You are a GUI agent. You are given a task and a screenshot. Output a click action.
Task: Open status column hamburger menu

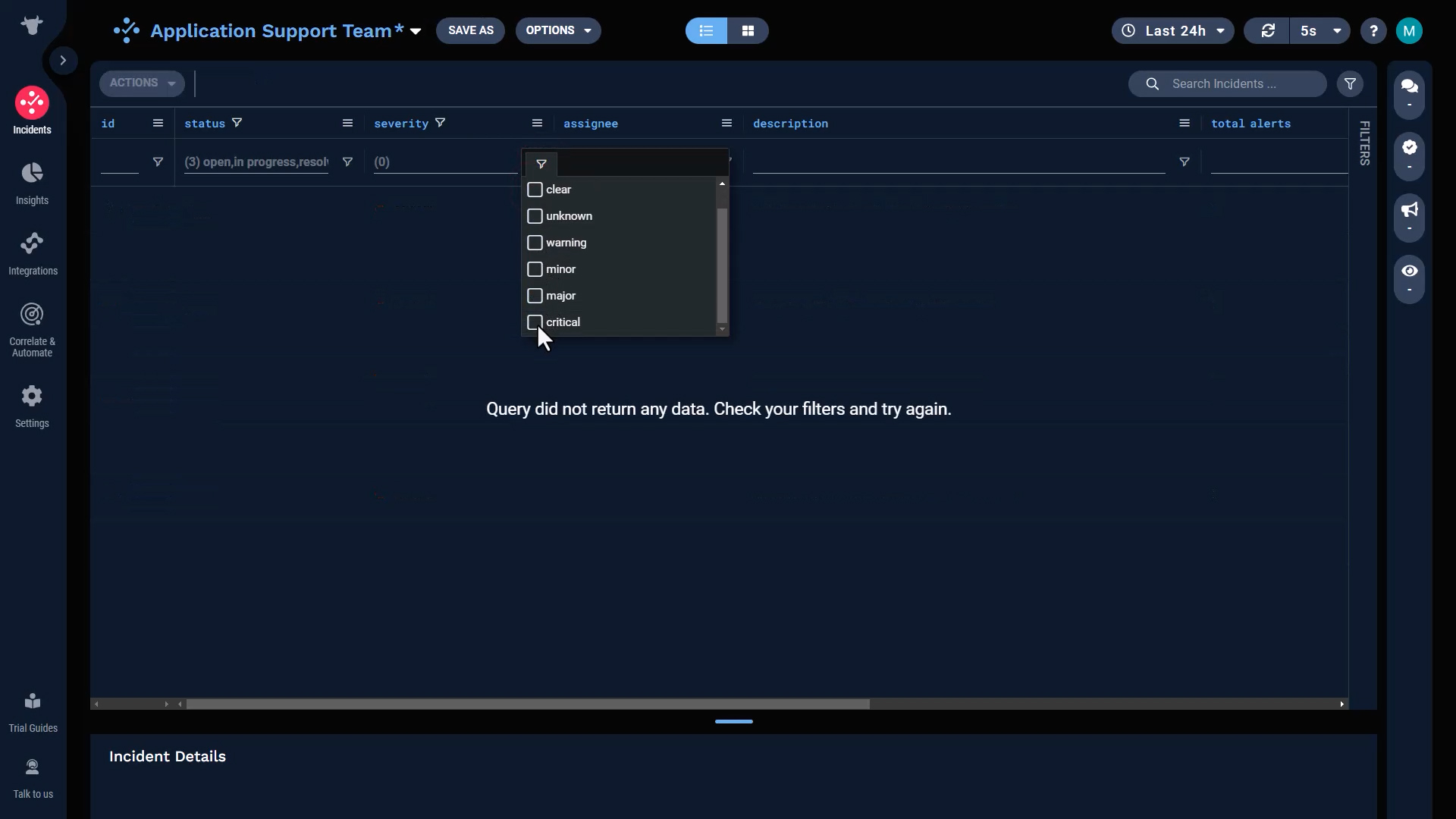pyautogui.click(x=347, y=123)
